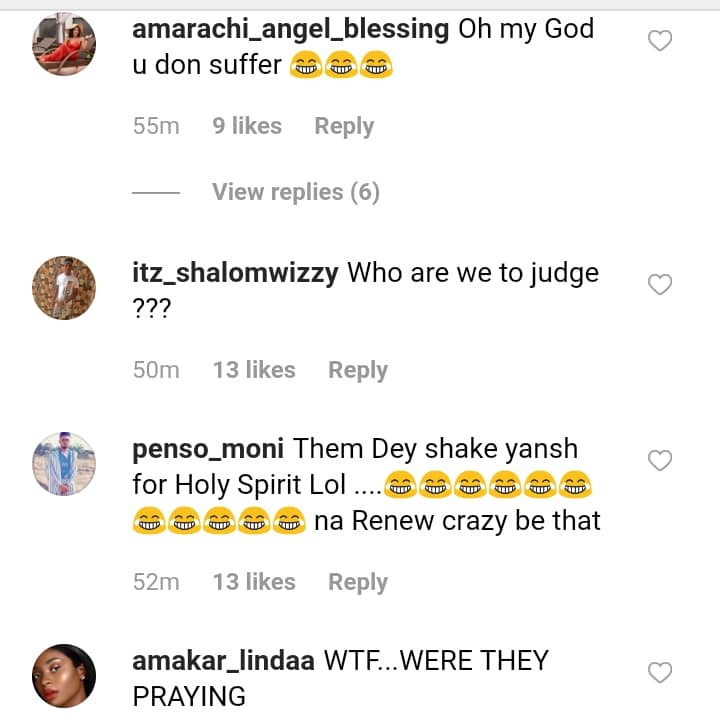The image size is (720, 724).
Task: Open amarachi_angel_blessing's profile picture
Action: (x=64, y=44)
